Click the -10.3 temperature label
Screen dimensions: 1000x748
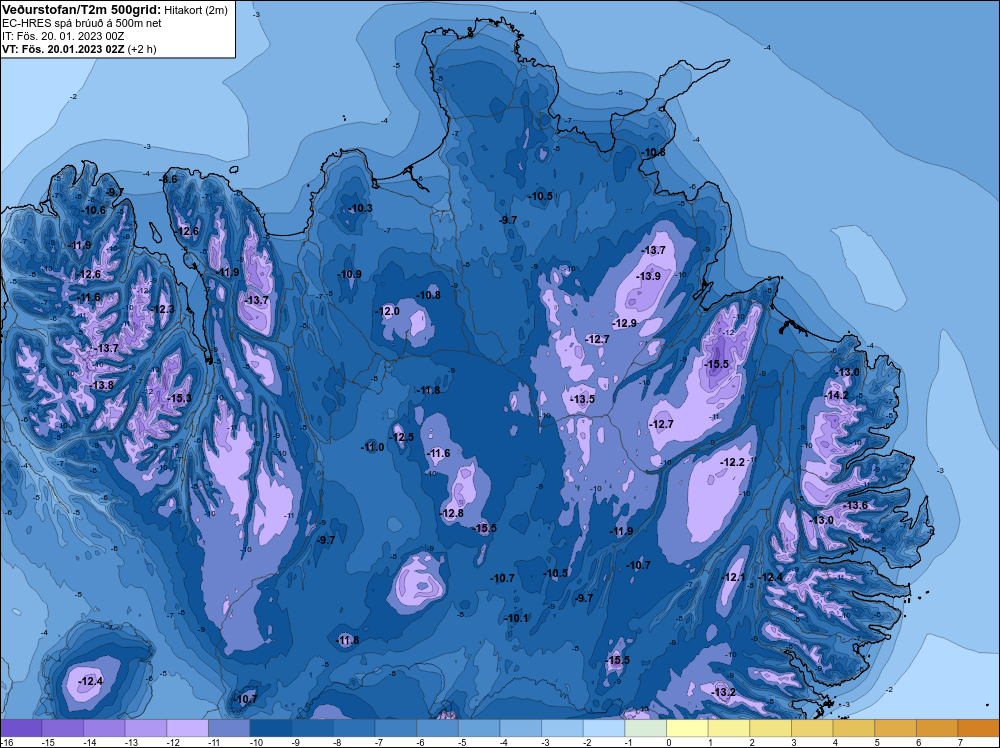click(360, 209)
